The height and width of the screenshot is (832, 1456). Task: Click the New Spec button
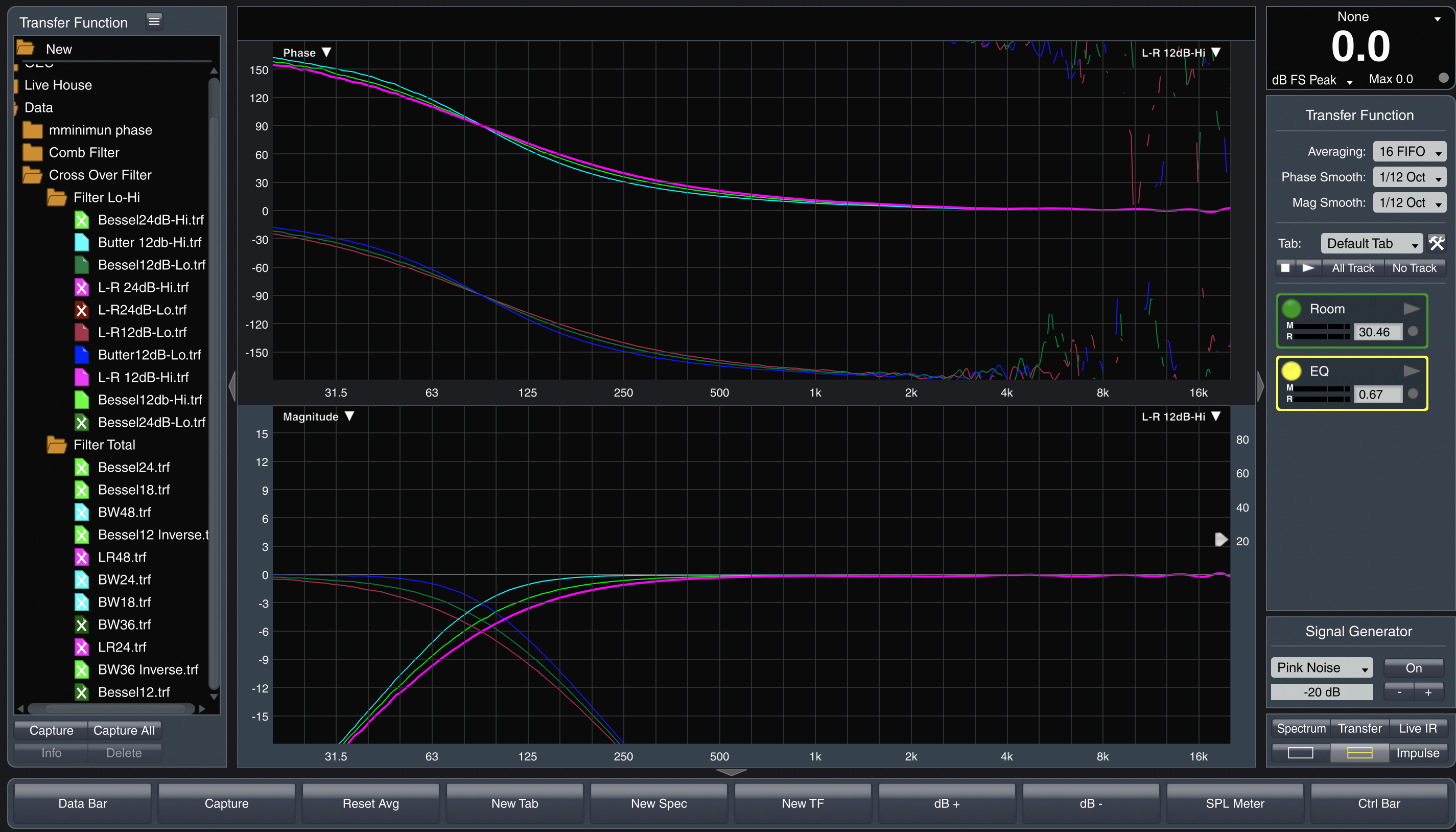pos(659,803)
